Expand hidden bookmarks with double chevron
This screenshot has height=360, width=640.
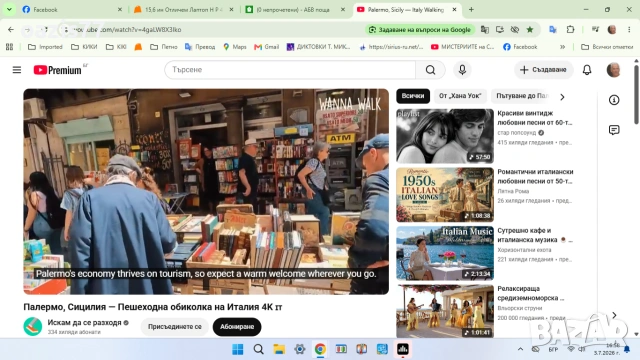[562, 47]
